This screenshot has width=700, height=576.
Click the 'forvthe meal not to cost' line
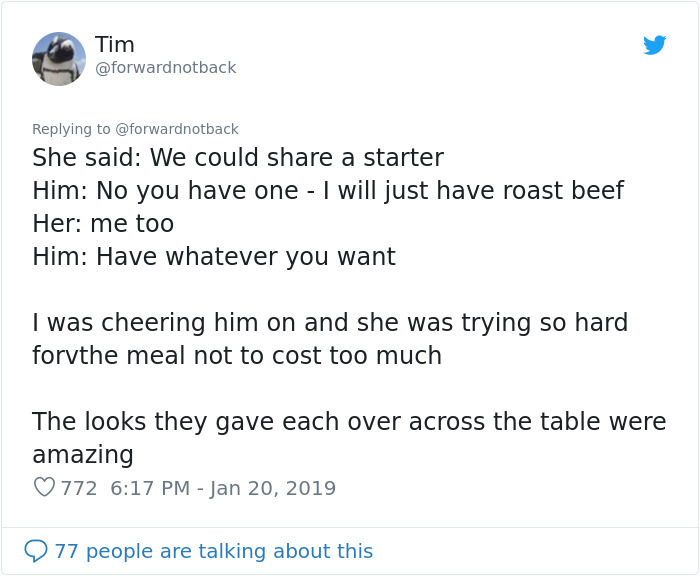coord(236,355)
